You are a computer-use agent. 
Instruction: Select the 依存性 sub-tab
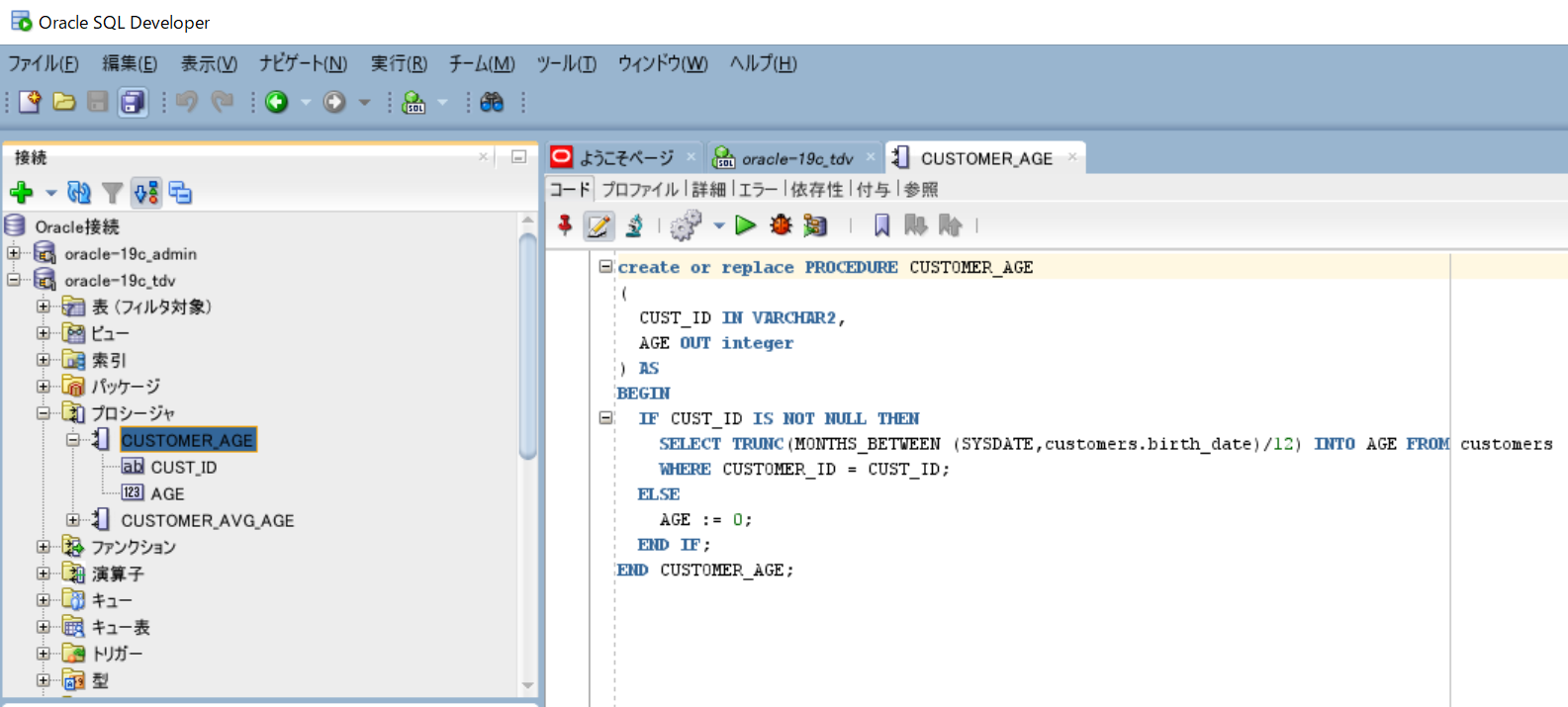pos(817,189)
